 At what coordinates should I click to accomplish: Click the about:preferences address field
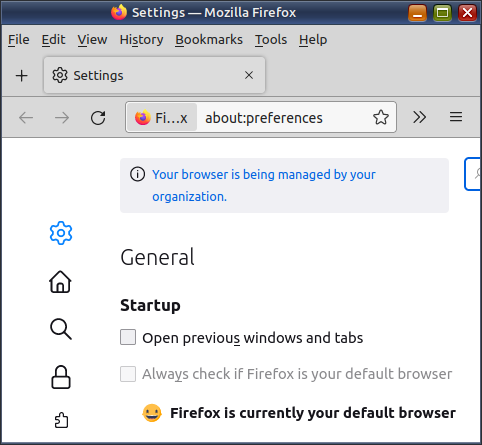coord(283,118)
